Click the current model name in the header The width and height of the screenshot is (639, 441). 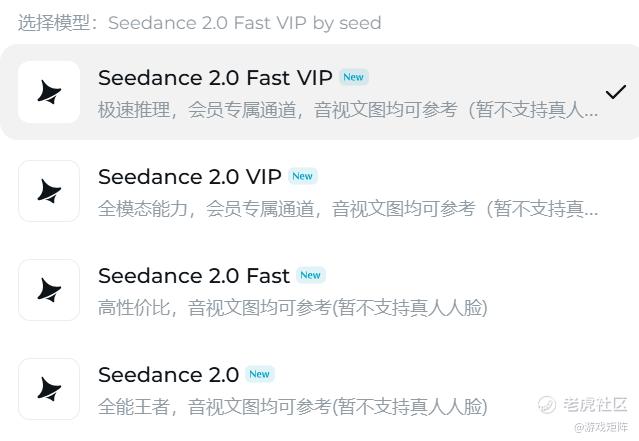tap(245, 23)
